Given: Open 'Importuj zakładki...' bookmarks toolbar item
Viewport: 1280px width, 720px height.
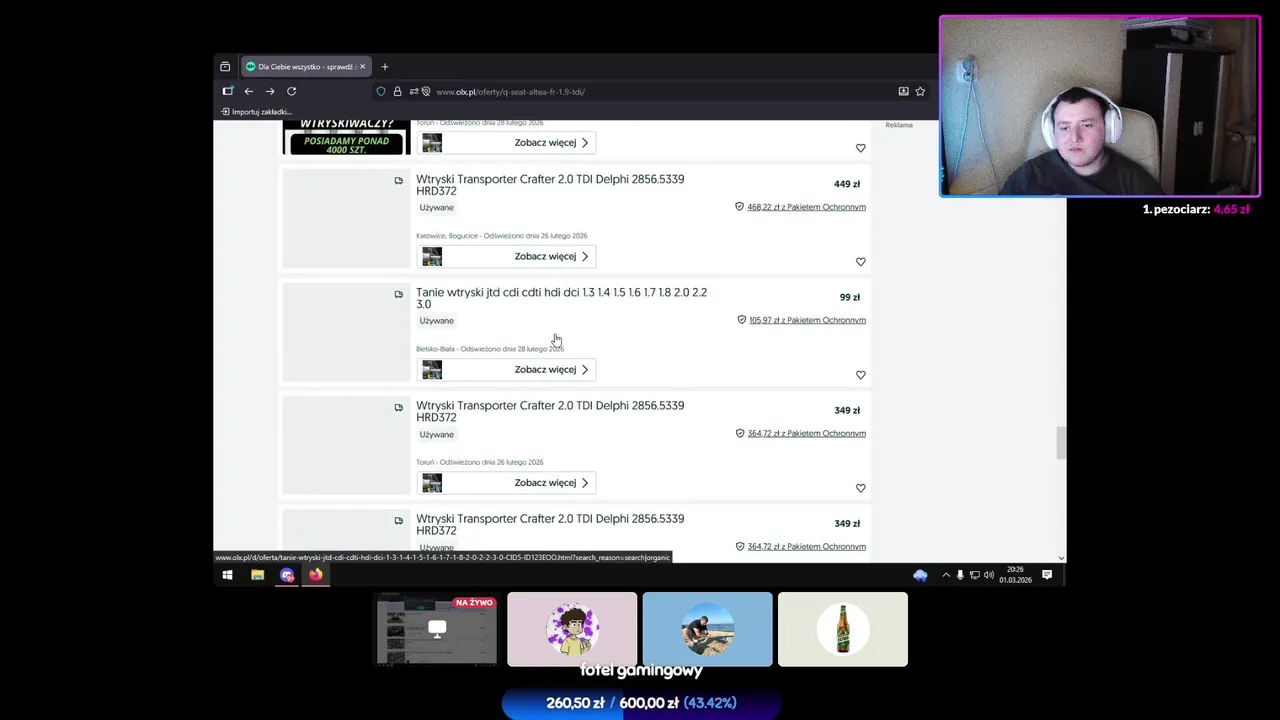Looking at the screenshot, I should (256, 112).
